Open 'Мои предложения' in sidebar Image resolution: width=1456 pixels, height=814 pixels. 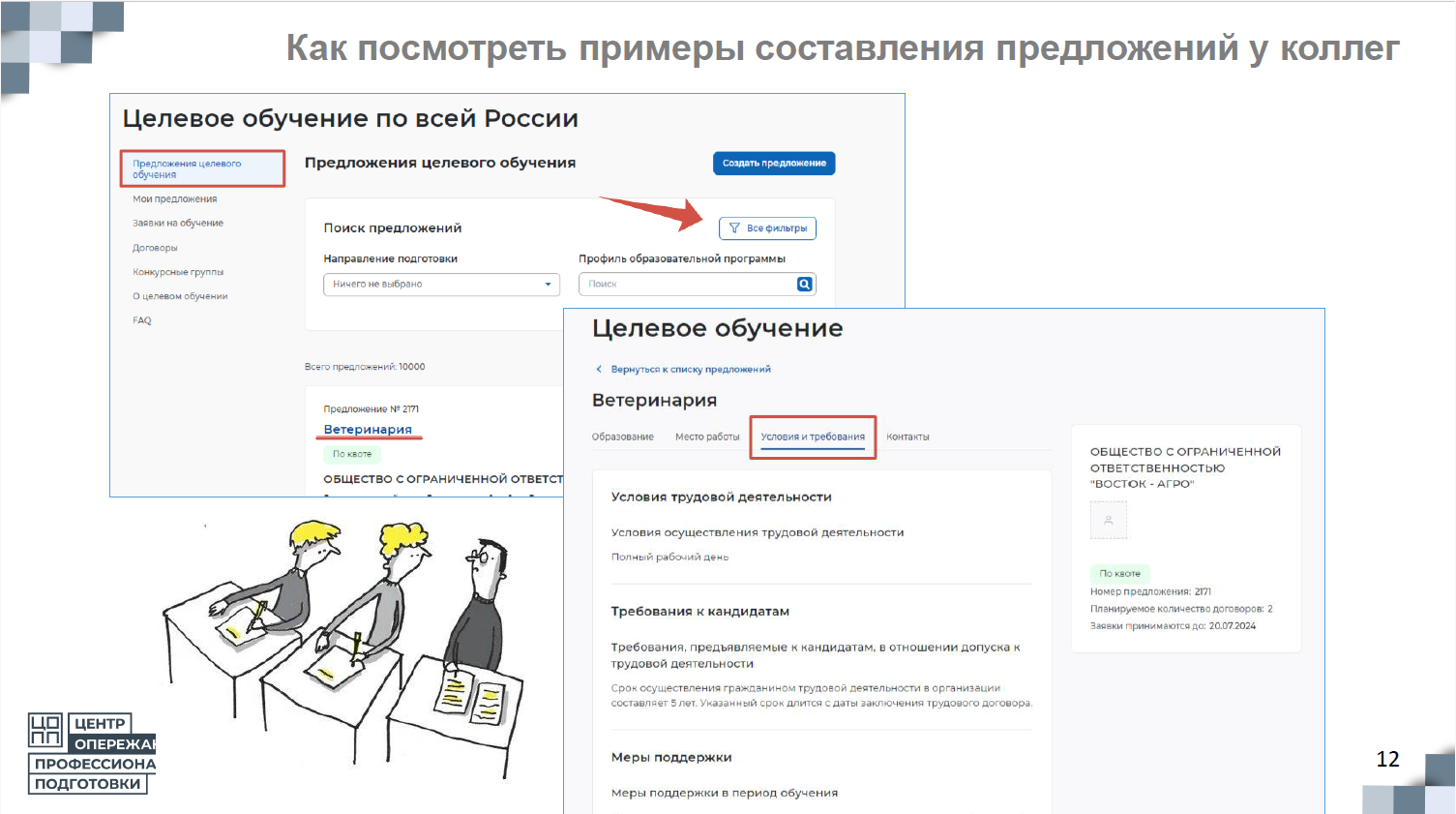click(x=175, y=198)
